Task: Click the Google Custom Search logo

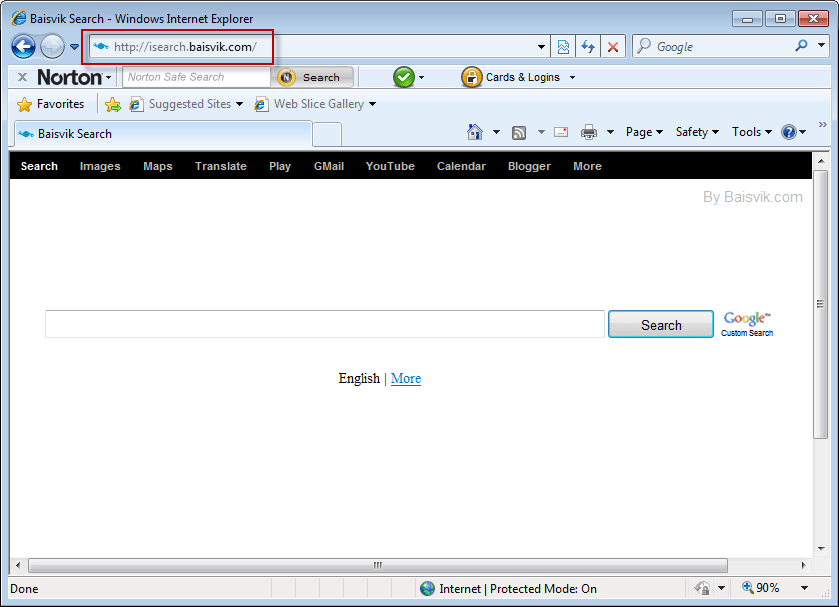Action: click(x=747, y=324)
